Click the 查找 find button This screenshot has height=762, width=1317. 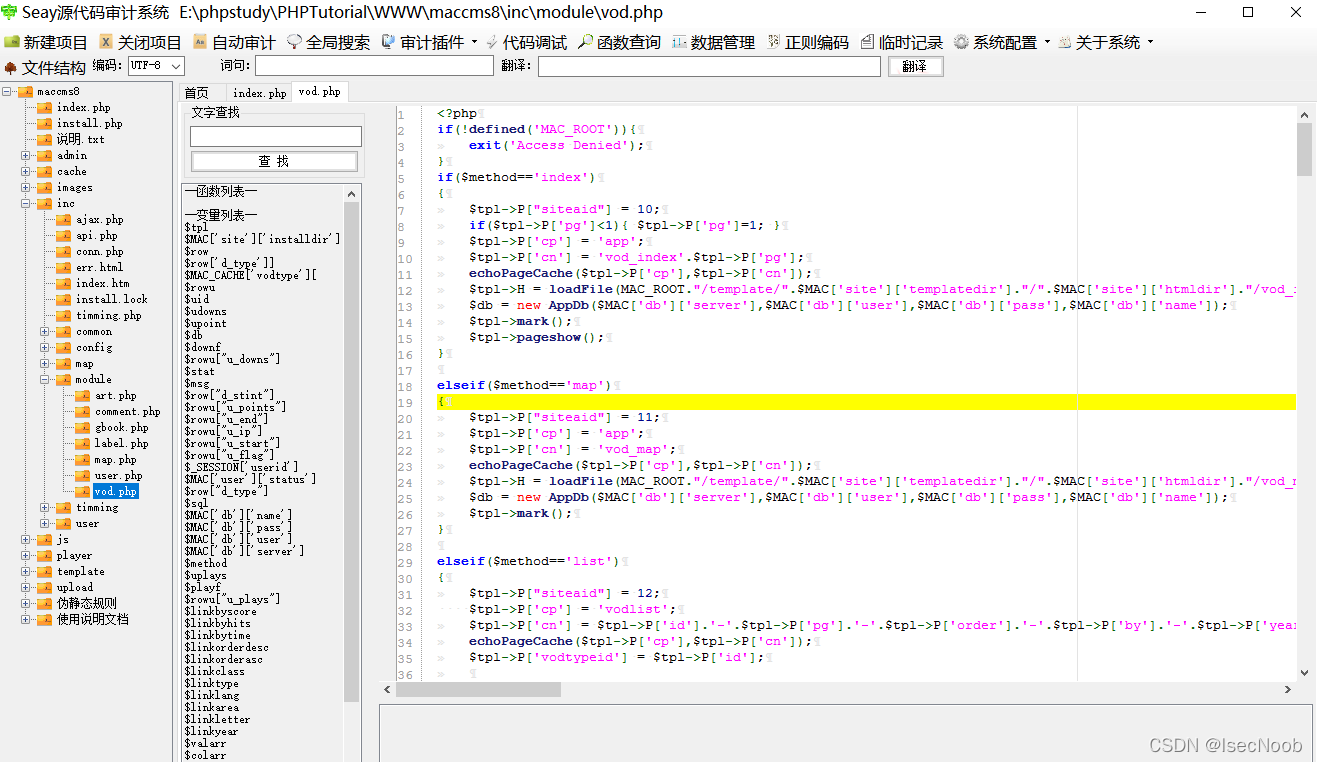pyautogui.click(x=274, y=161)
